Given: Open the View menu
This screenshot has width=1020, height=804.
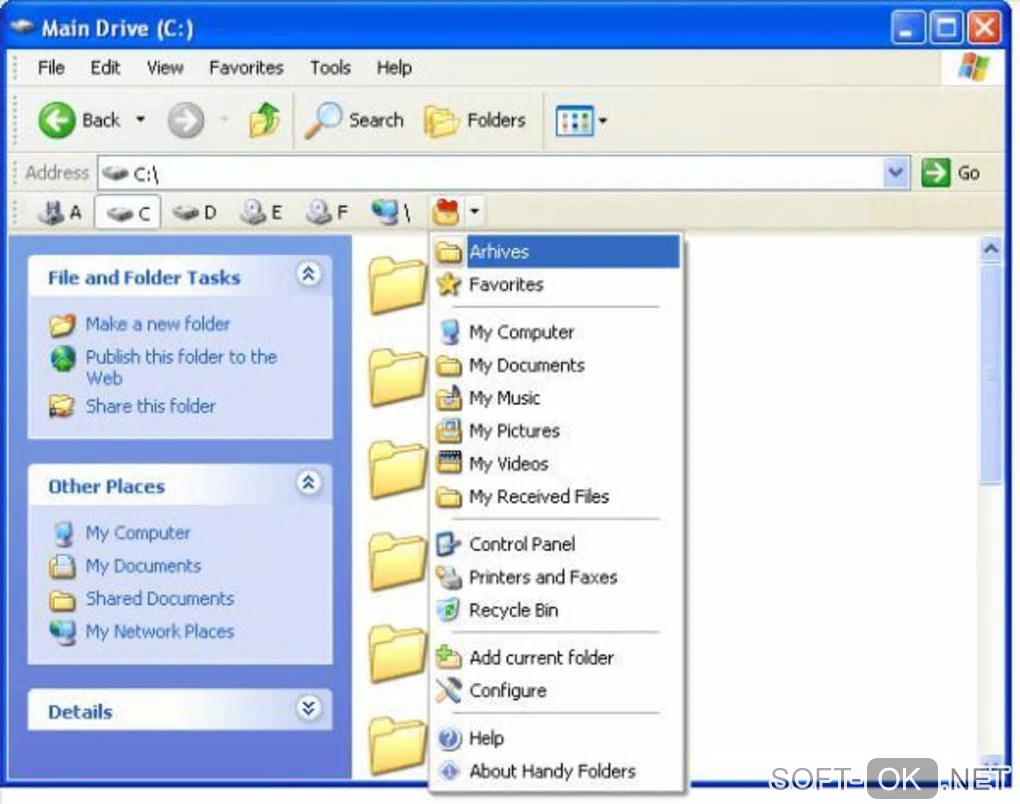Looking at the screenshot, I should click(165, 68).
